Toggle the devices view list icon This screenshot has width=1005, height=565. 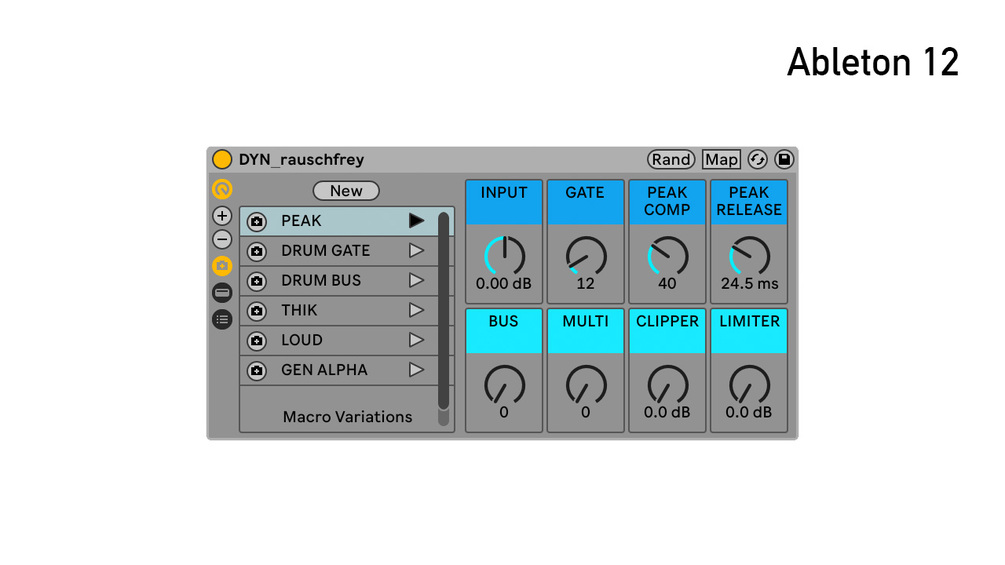(222, 319)
